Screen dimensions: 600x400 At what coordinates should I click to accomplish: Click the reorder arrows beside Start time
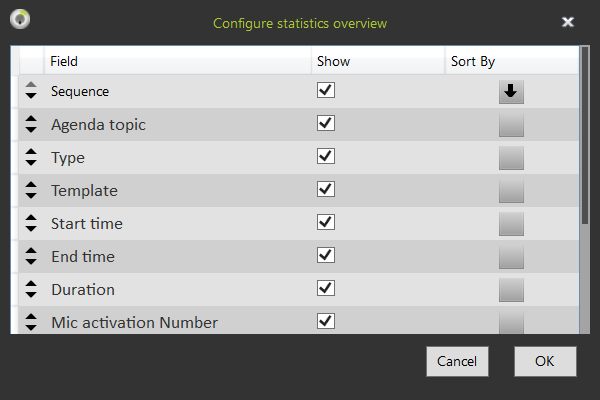pos(31,223)
